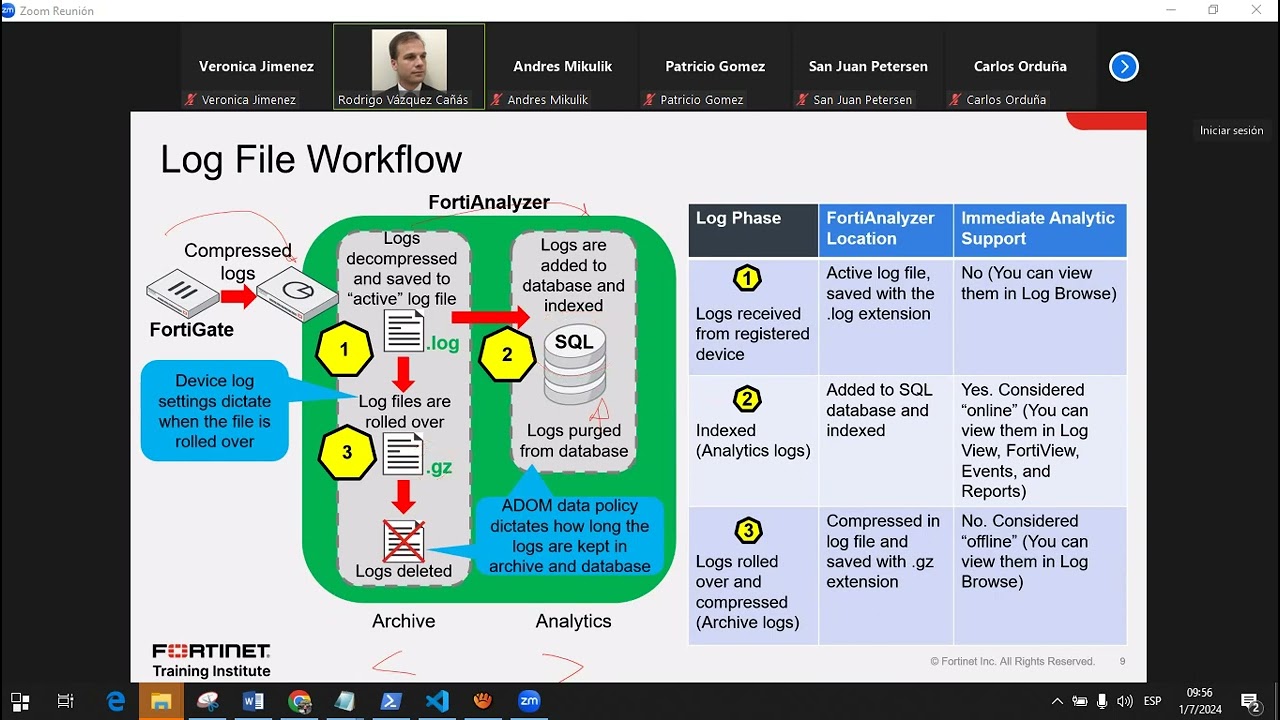Click the "Logs deleted" label
This screenshot has width=1280, height=720.
pyautogui.click(x=404, y=571)
